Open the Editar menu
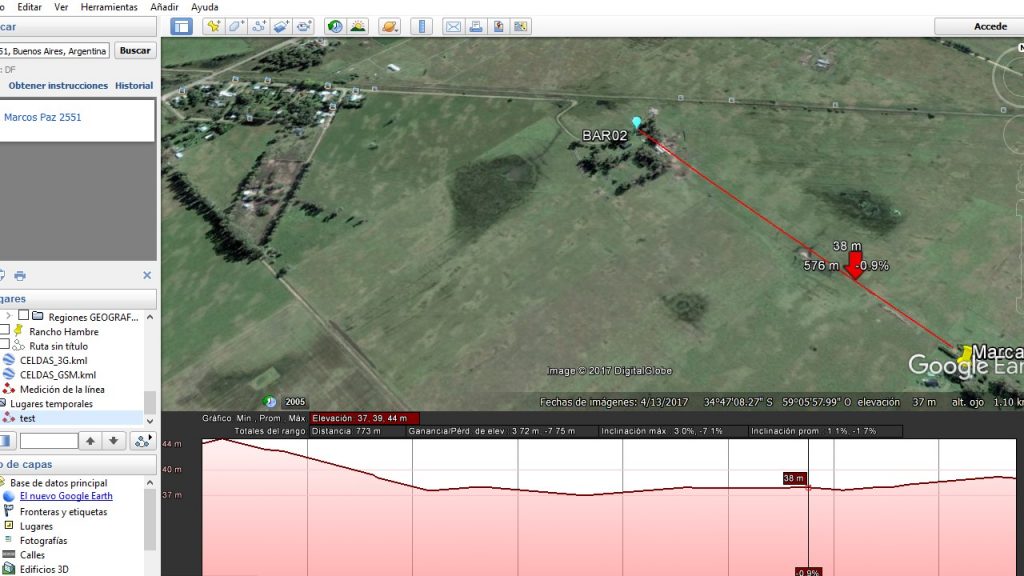Screen dimensions: 1024x576 pos(29,7)
